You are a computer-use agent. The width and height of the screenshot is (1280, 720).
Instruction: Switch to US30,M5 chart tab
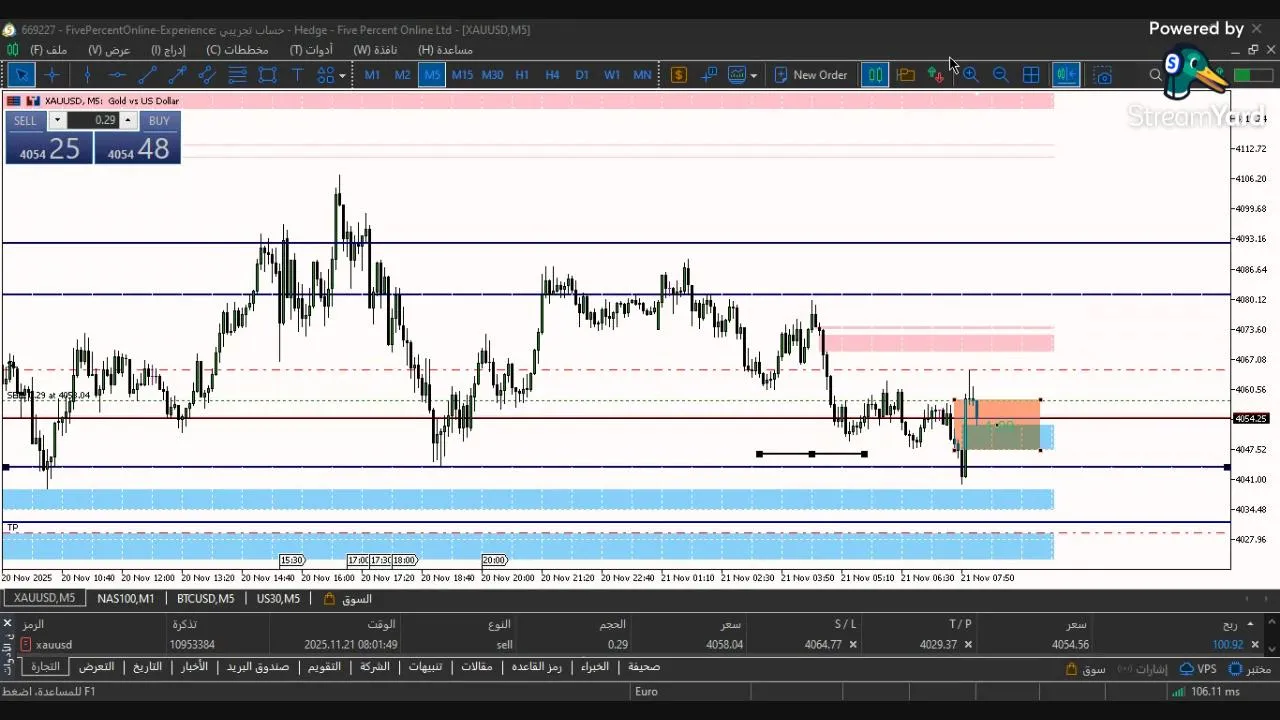pos(278,599)
